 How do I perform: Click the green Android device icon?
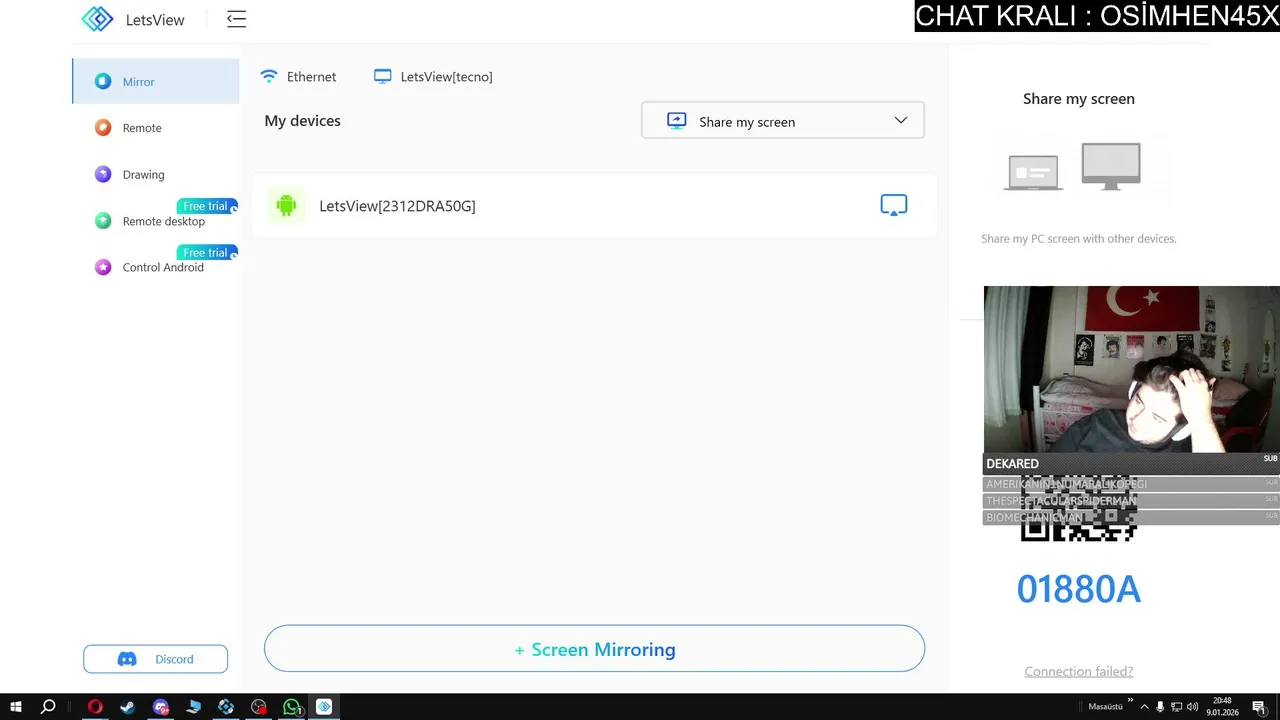tap(286, 205)
